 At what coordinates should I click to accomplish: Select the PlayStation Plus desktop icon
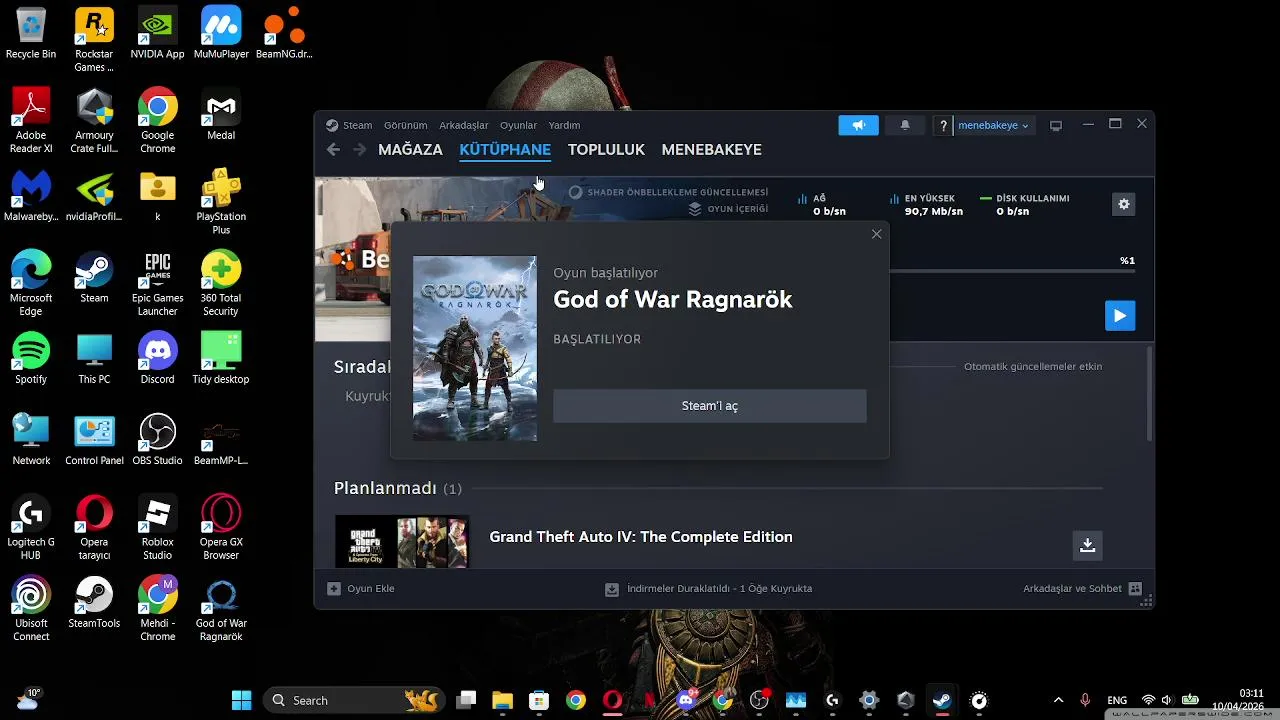(221, 202)
